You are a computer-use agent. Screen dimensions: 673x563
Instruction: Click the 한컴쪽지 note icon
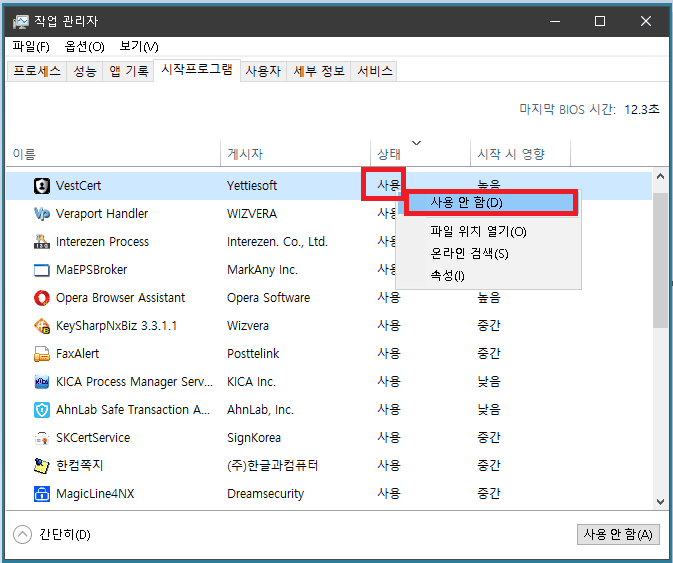[42, 466]
